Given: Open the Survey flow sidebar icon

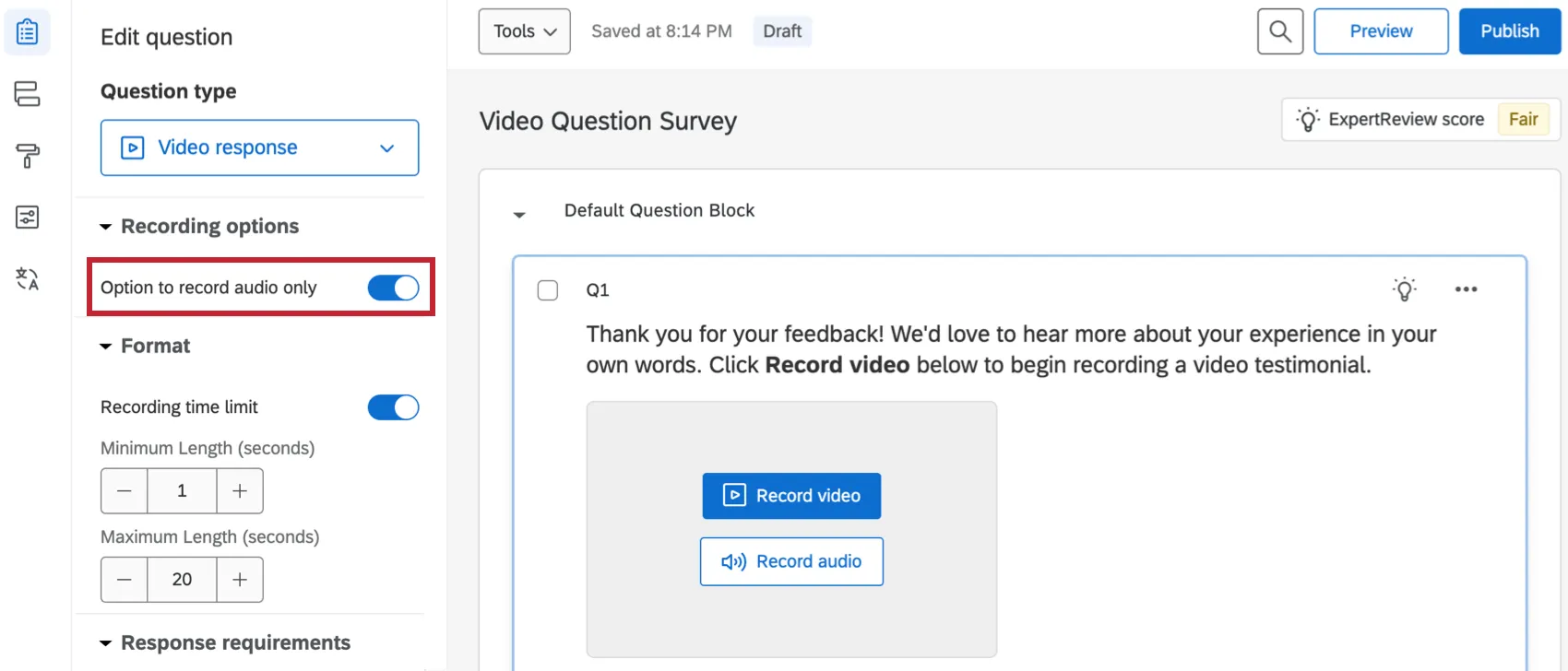Looking at the screenshot, I should pos(28,93).
